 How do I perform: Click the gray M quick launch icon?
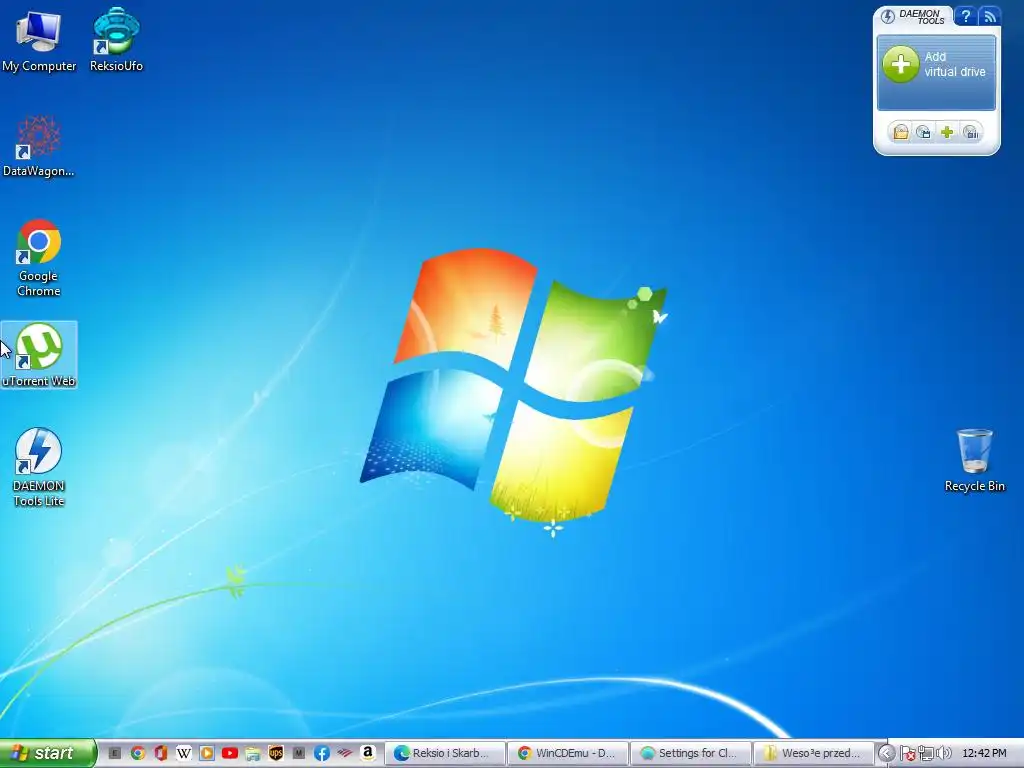pyautogui.click(x=298, y=753)
